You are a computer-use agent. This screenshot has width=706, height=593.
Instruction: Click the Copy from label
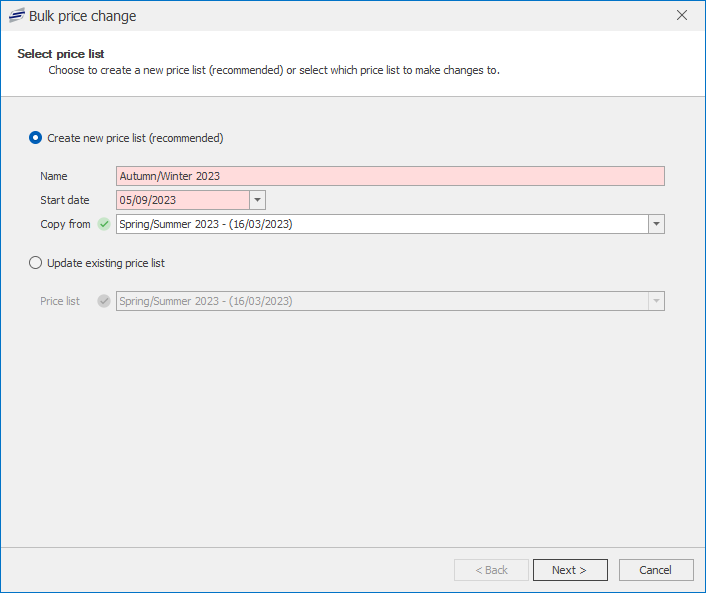(65, 224)
